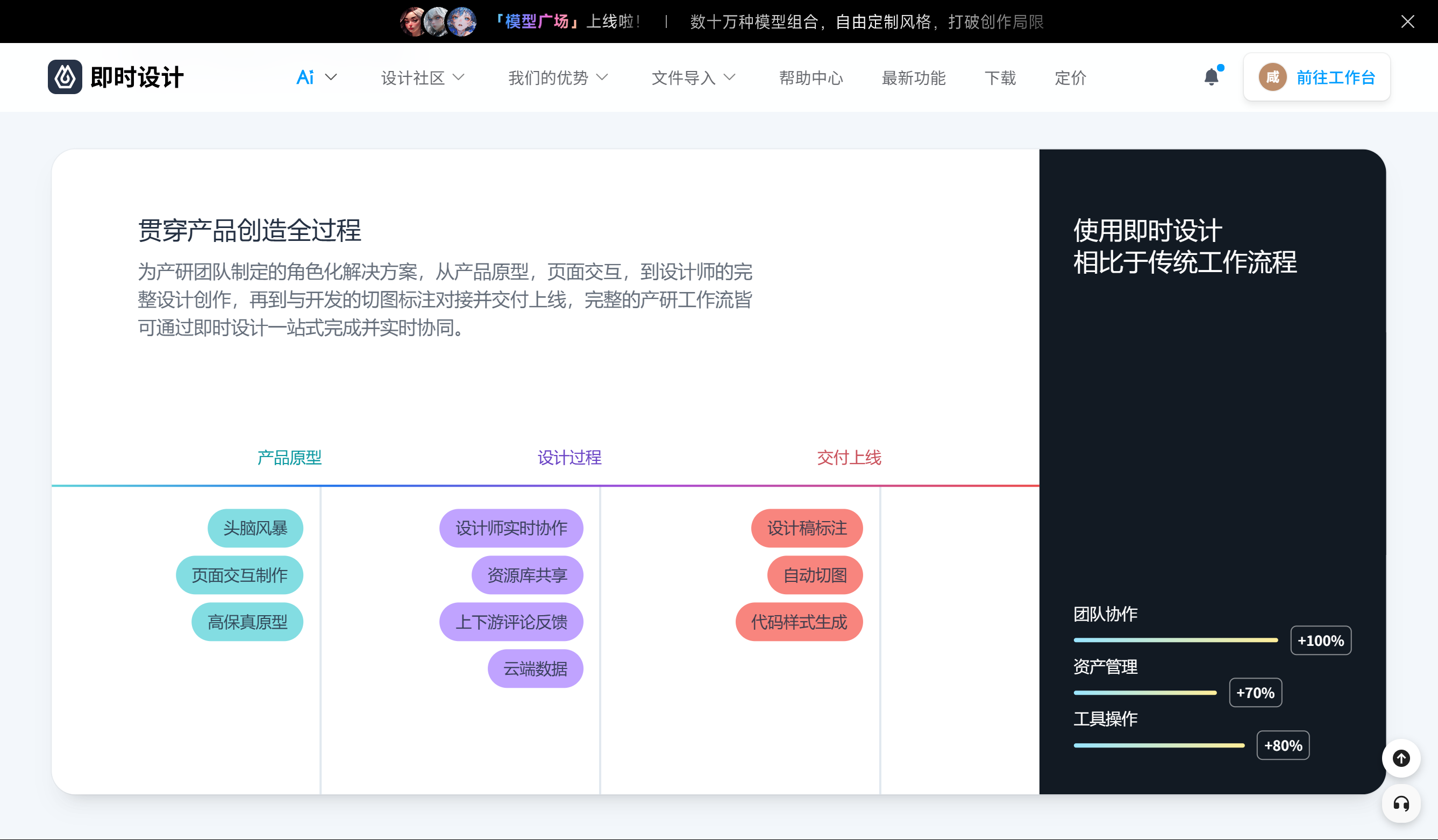This screenshot has height=840, width=1438.
Task: Go to 帮助中心 in navigation
Action: pyautogui.click(x=811, y=77)
